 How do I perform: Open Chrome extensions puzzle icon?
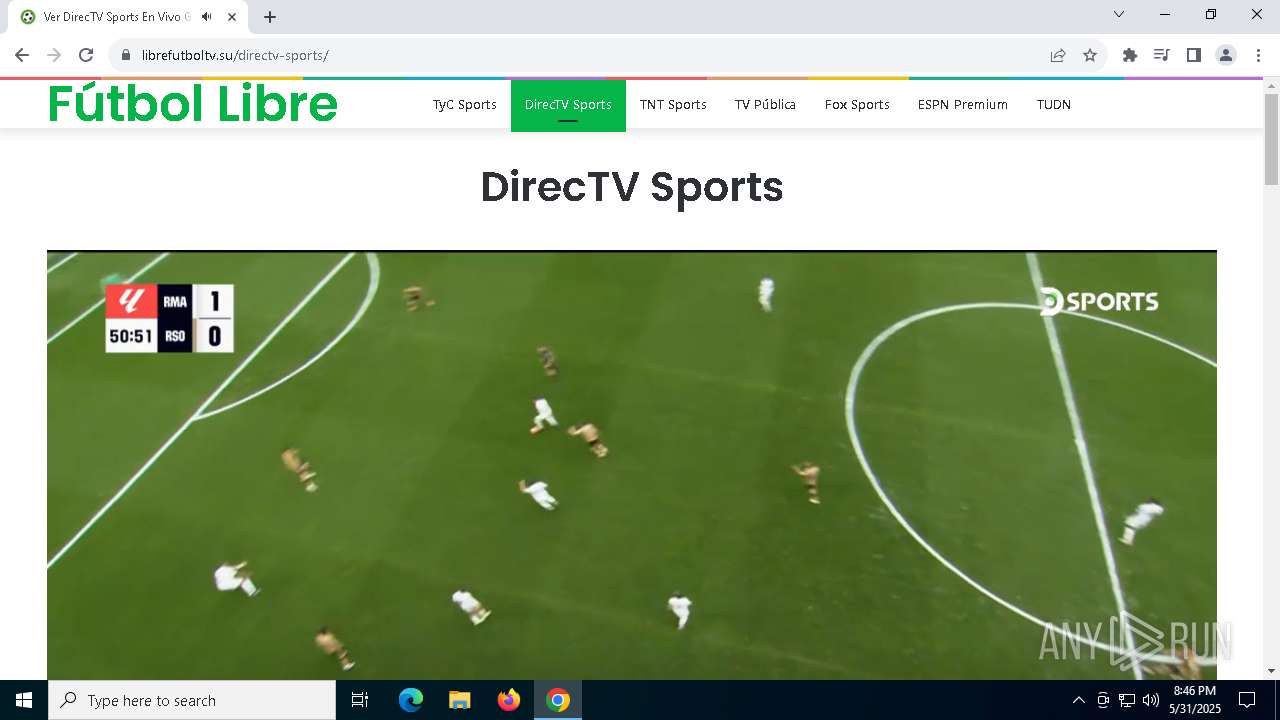coord(1130,55)
